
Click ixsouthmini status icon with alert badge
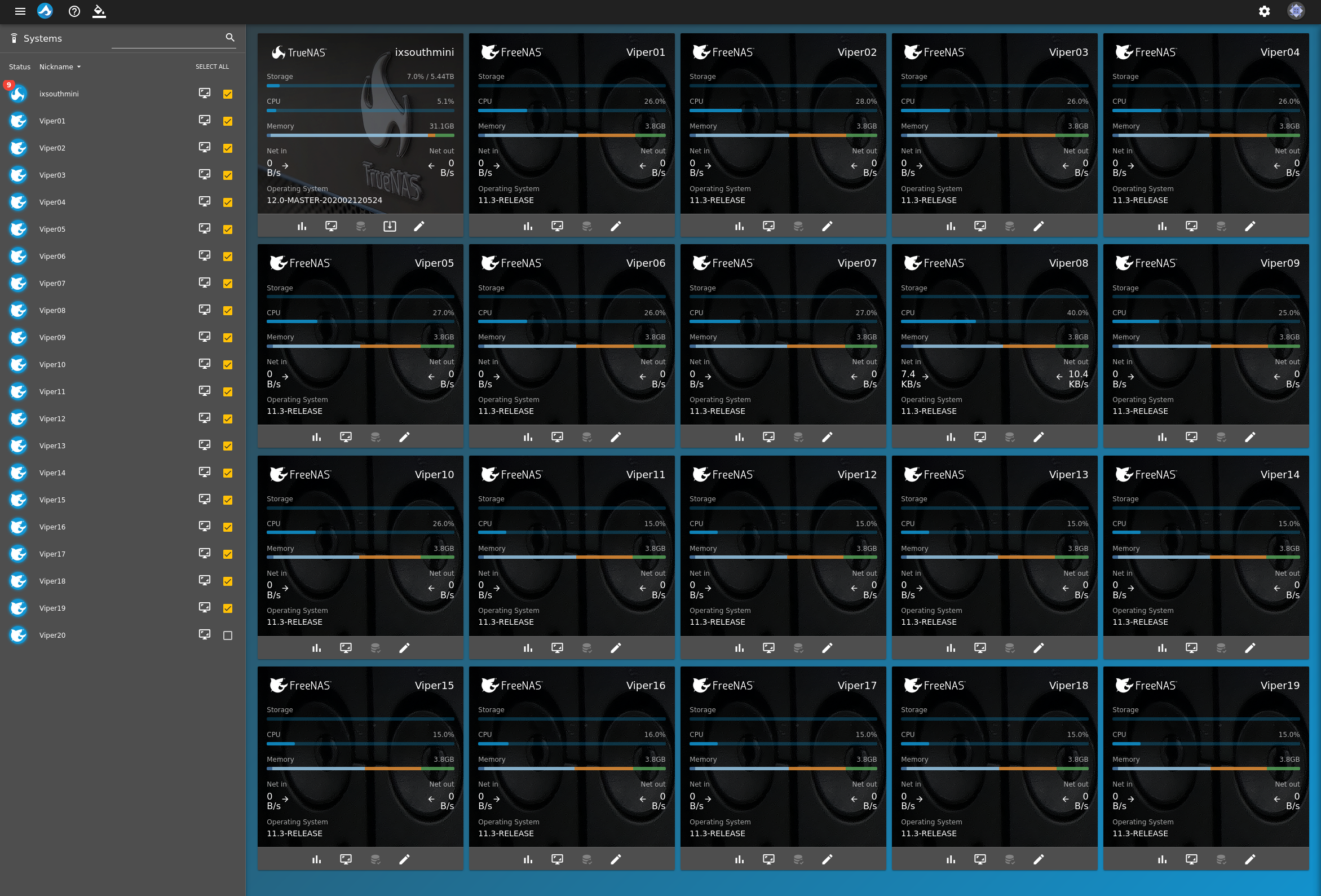(17, 93)
